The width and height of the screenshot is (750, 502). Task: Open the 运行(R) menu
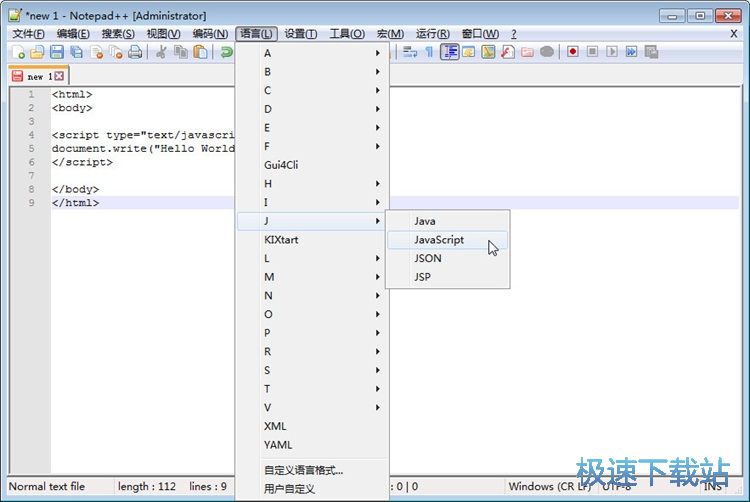point(432,34)
